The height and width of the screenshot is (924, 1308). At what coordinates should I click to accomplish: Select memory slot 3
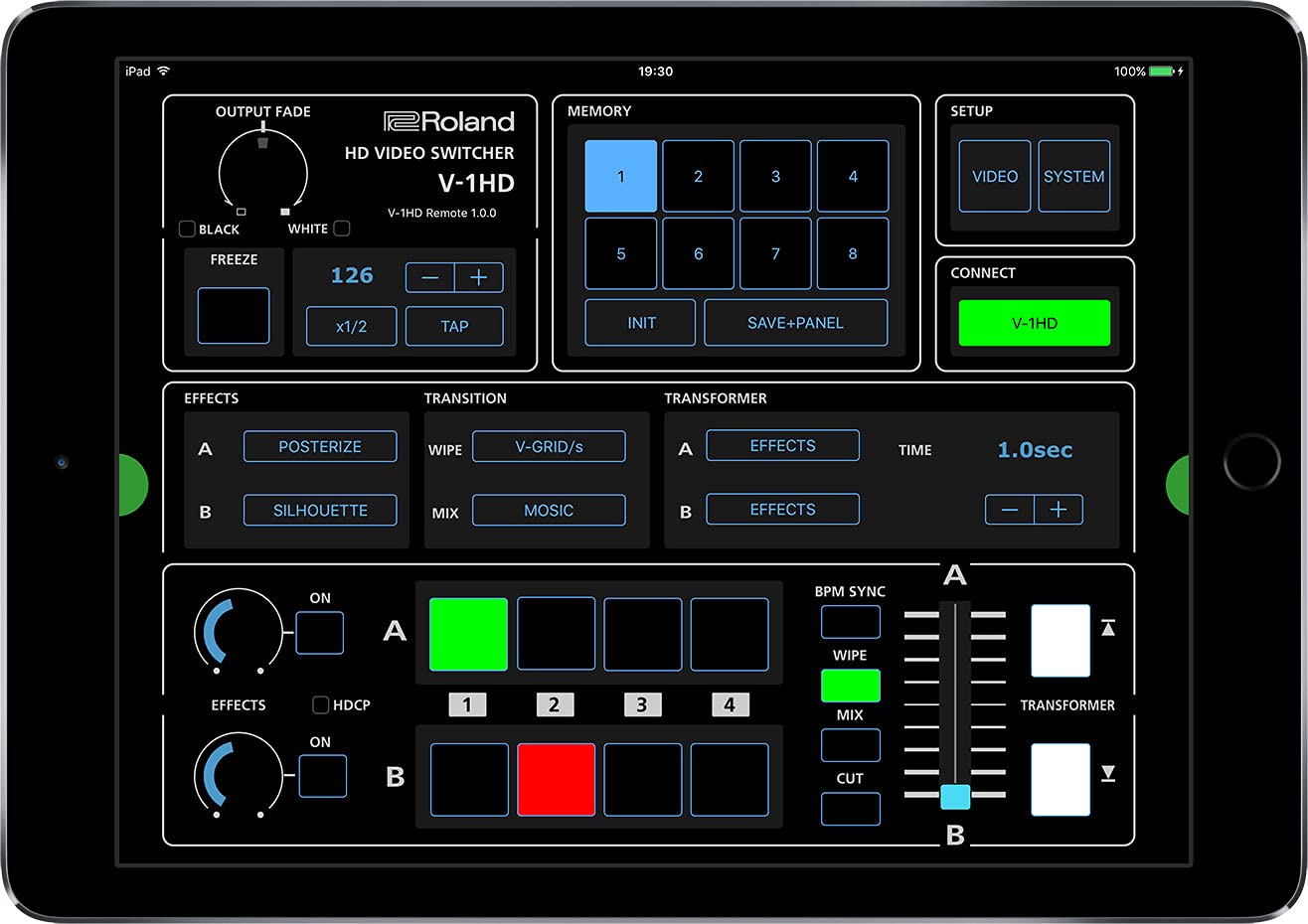coord(776,176)
